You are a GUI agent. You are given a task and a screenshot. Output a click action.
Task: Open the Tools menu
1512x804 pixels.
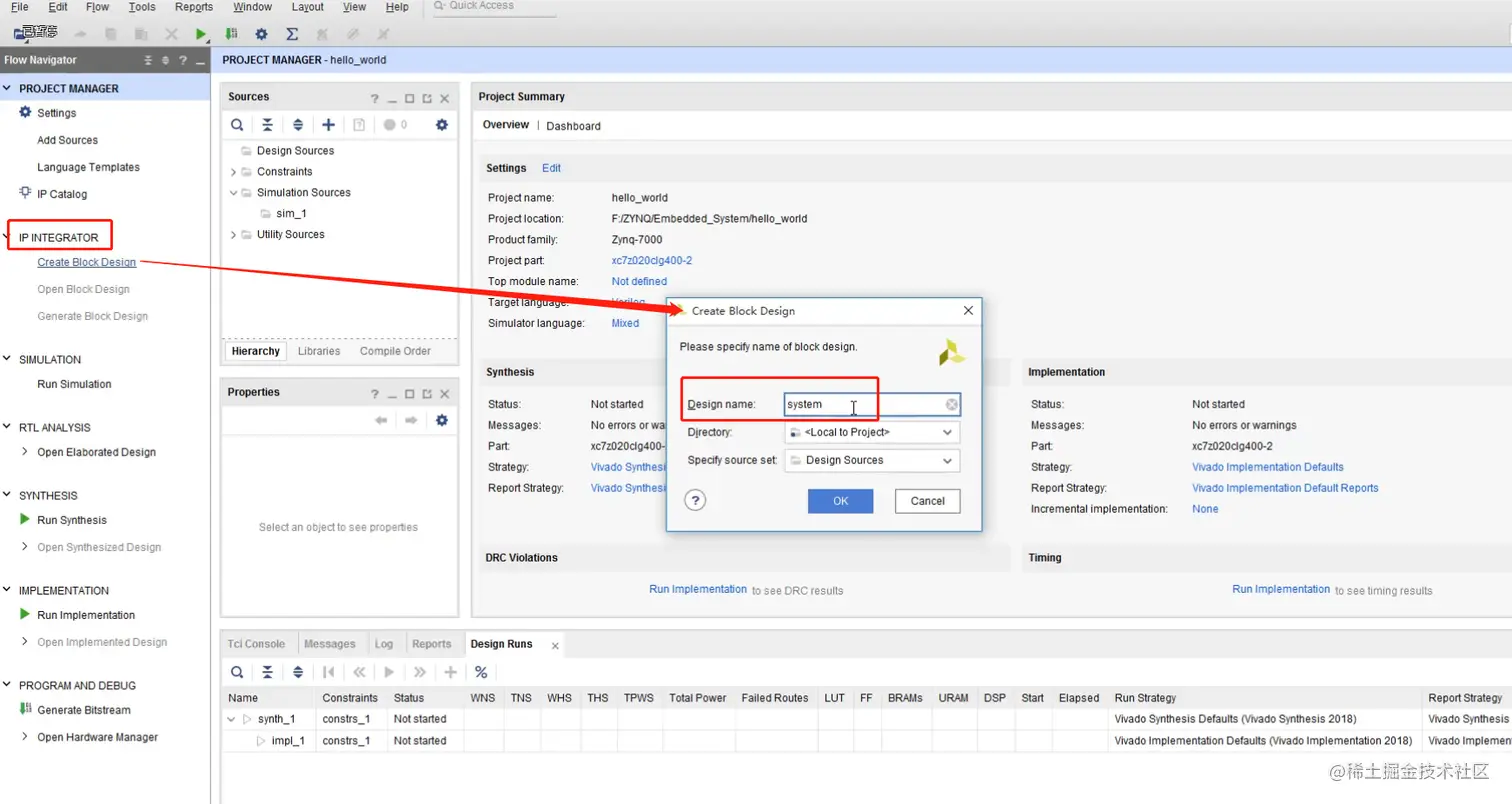142,7
